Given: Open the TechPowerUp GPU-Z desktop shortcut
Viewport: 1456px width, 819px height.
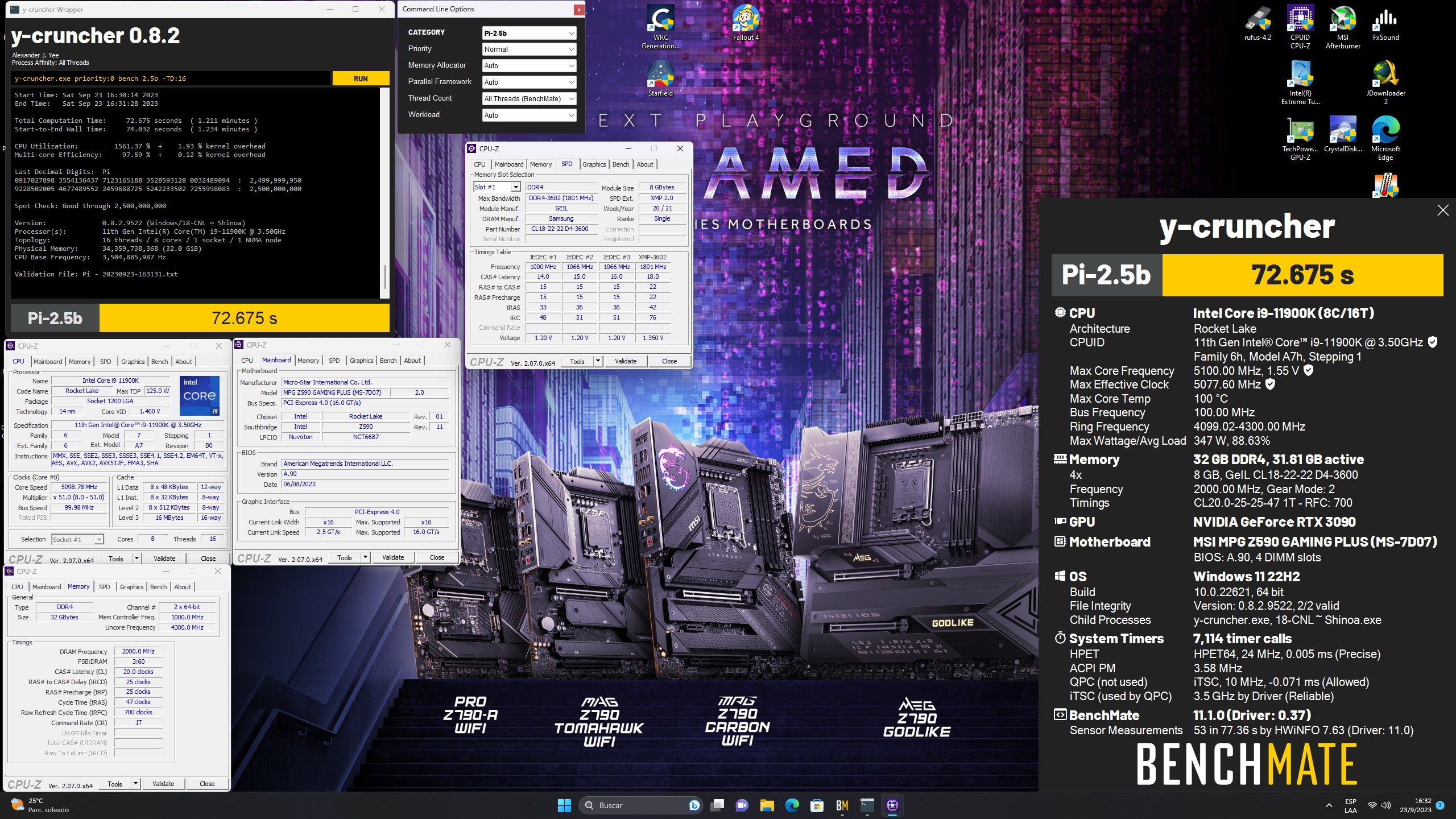Looking at the screenshot, I should click(1300, 138).
